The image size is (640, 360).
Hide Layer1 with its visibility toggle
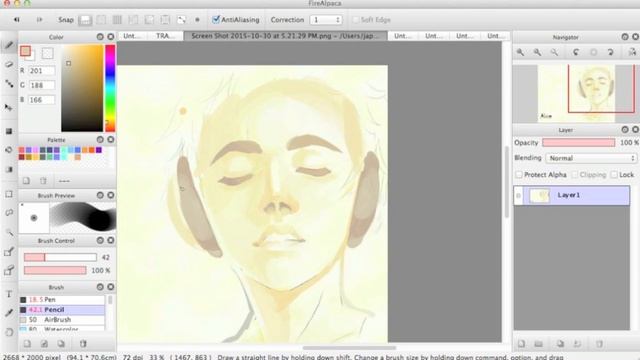pyautogui.click(x=518, y=196)
